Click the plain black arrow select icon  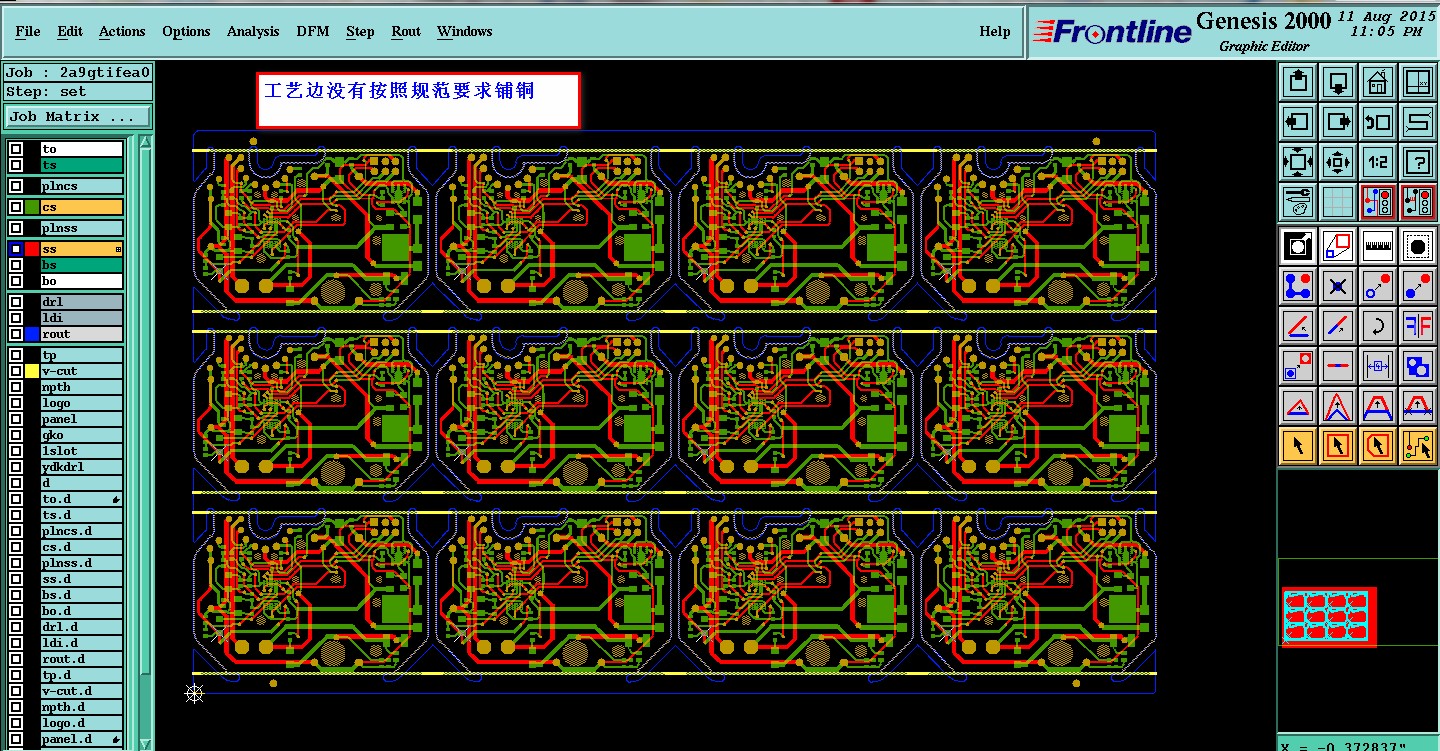coord(1298,445)
